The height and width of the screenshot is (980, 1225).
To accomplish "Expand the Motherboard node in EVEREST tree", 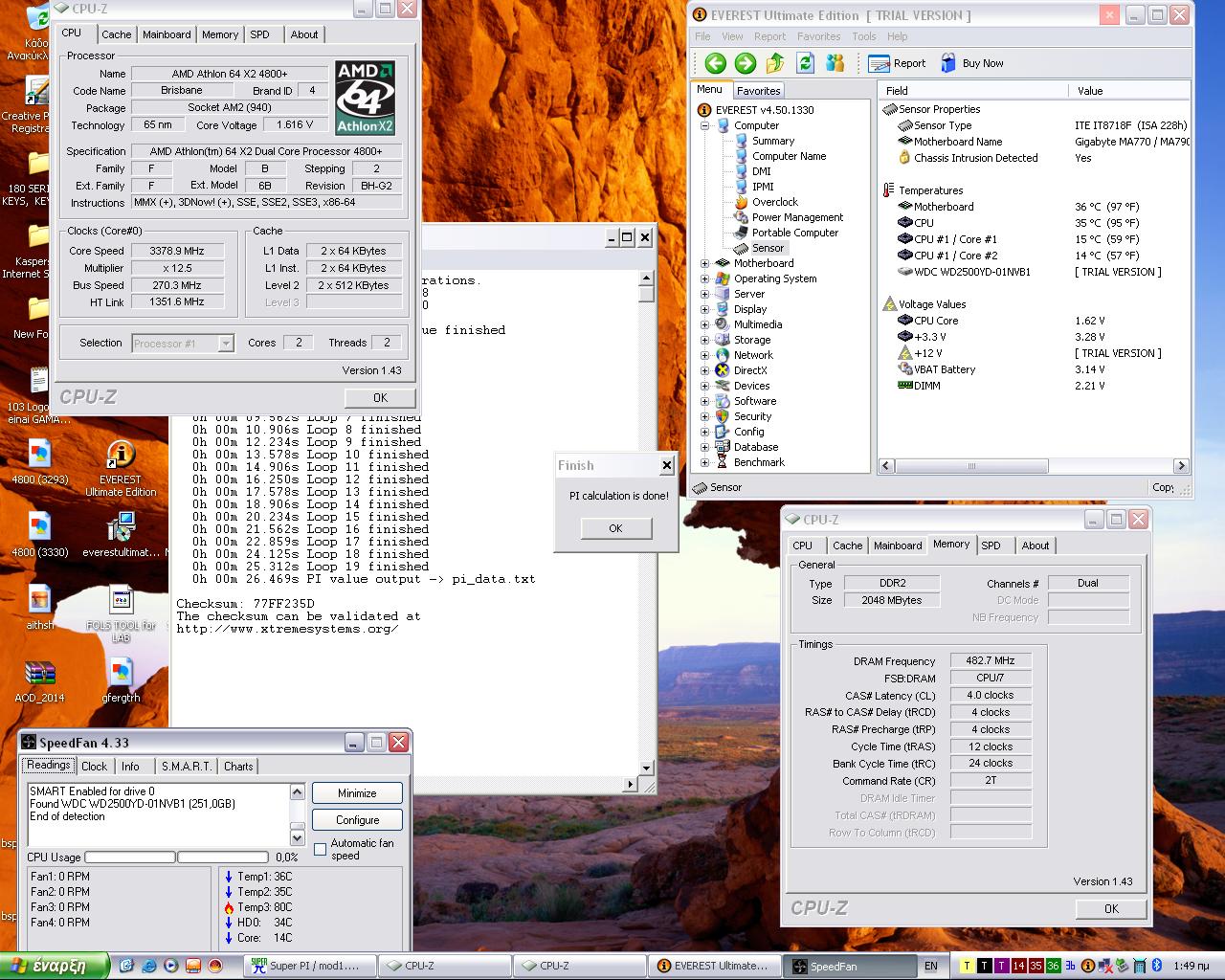I will point(705,263).
